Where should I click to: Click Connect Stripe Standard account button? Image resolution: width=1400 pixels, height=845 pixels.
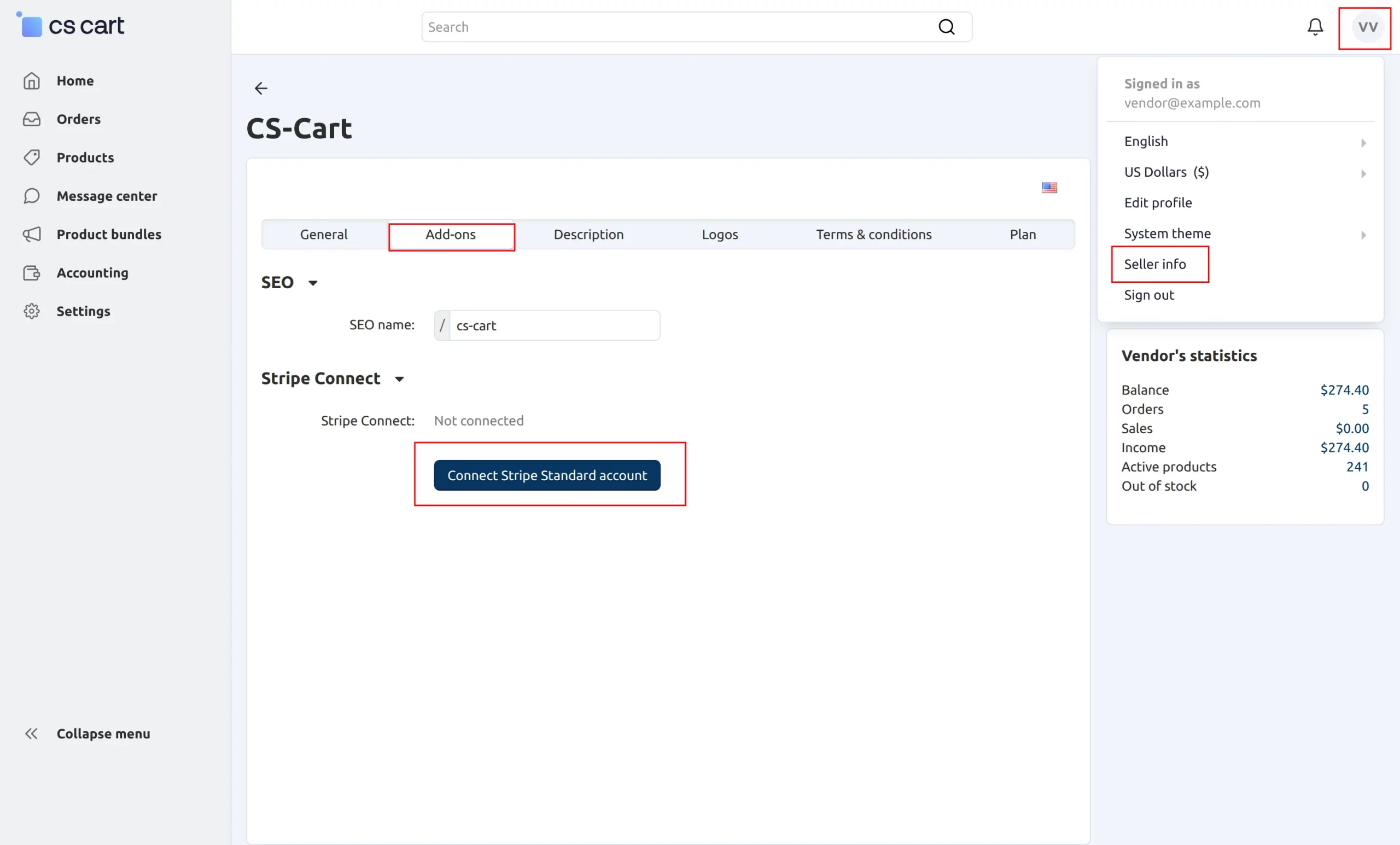coord(547,475)
